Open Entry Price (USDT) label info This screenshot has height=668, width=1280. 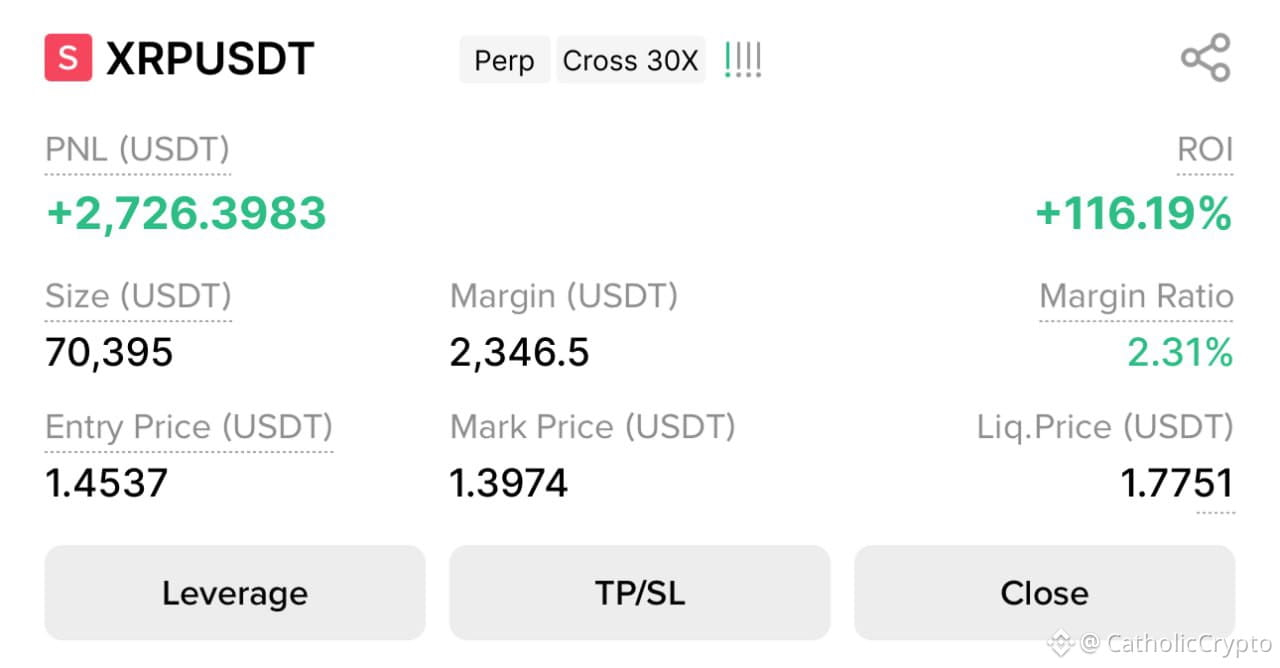pos(189,427)
